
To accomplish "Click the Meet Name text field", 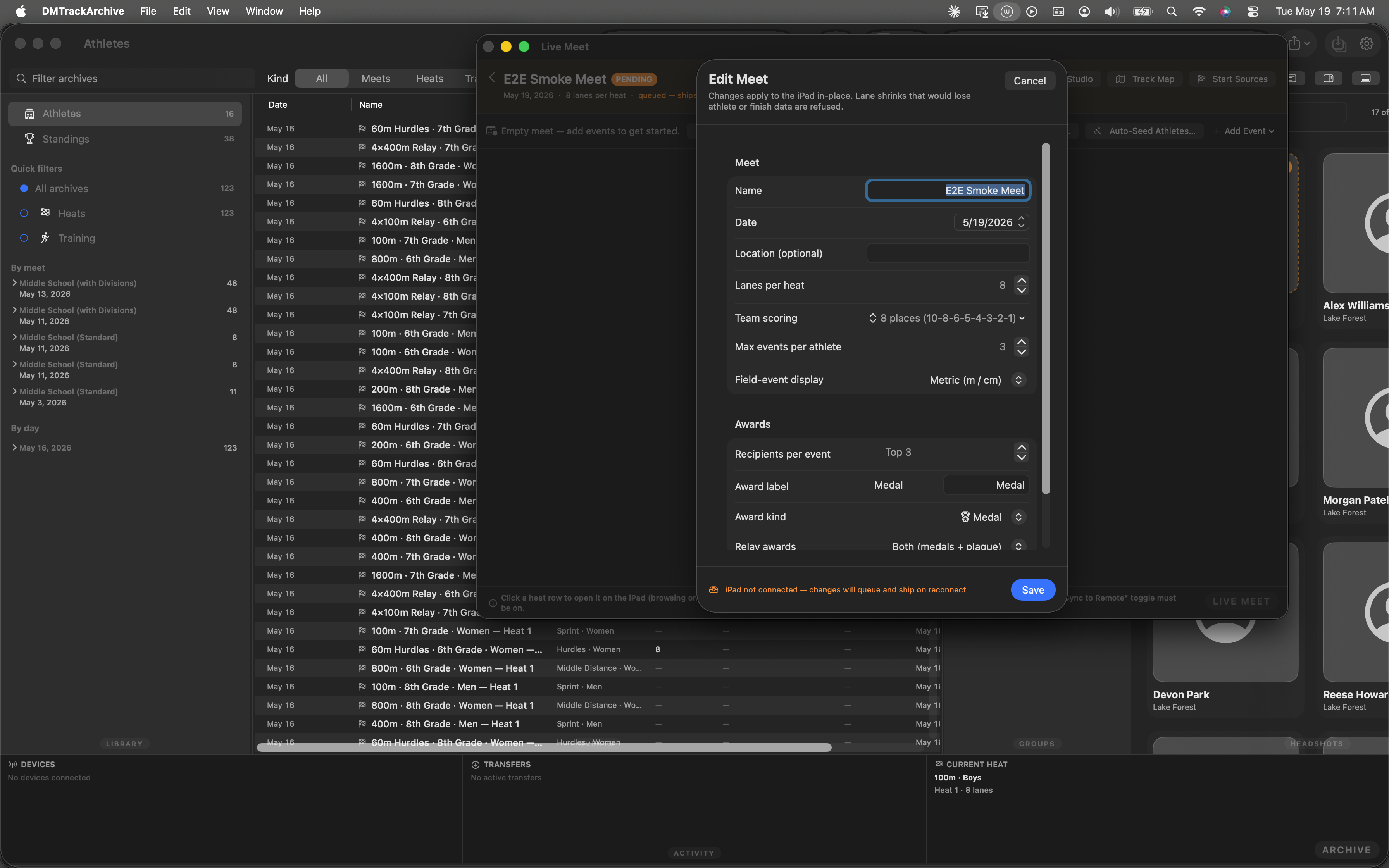I will pyautogui.click(x=948, y=191).
